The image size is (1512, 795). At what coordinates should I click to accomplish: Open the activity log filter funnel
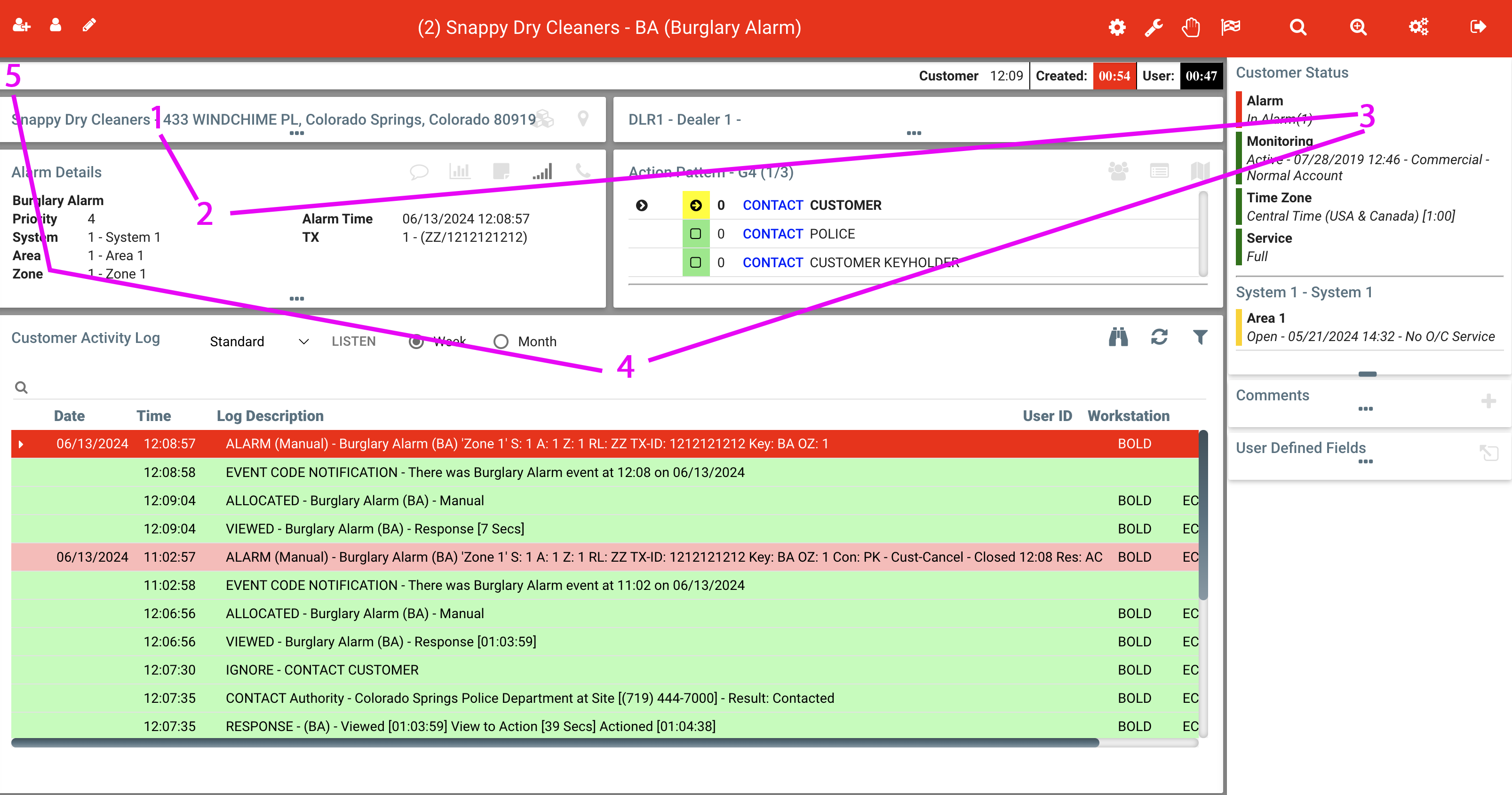point(1200,337)
